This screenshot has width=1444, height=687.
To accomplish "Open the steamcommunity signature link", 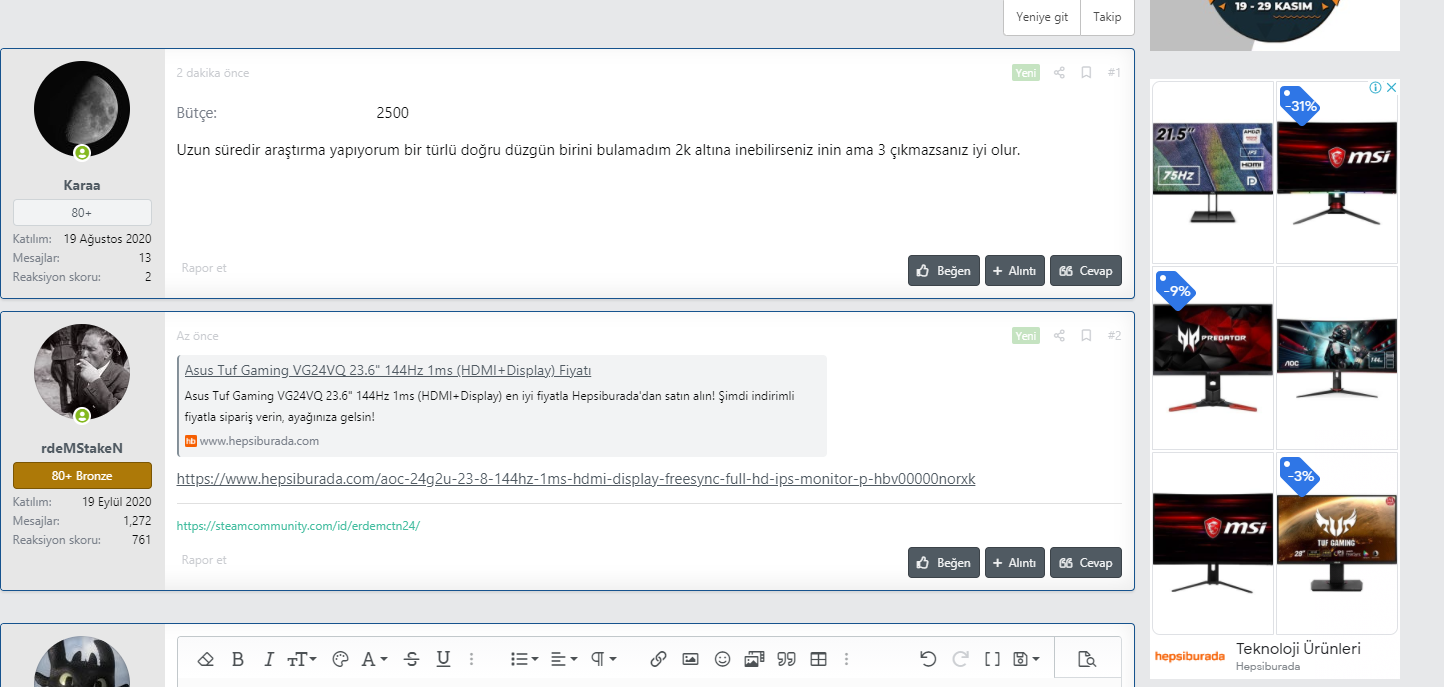I will (x=298, y=525).
